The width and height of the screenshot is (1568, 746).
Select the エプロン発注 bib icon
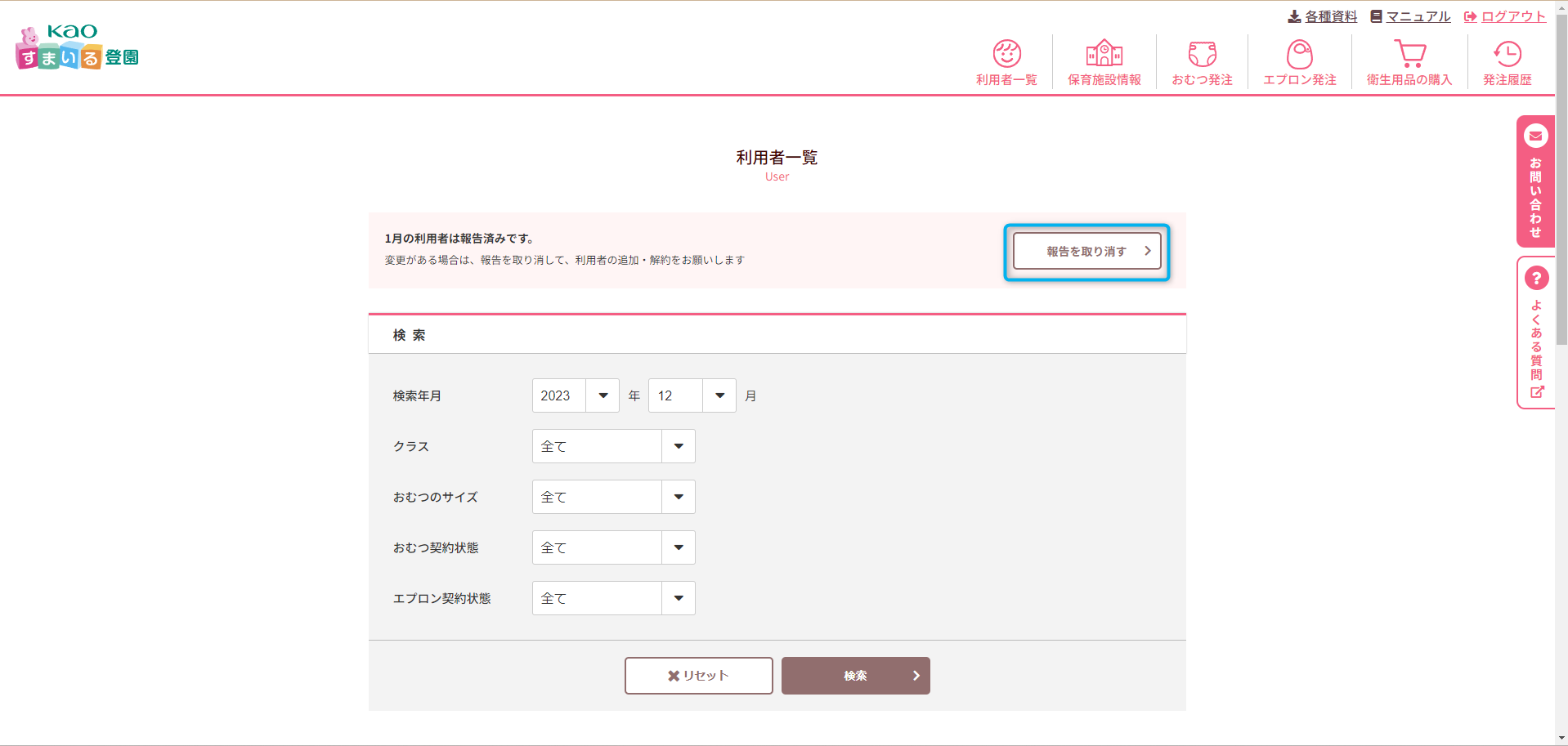pyautogui.click(x=1299, y=55)
